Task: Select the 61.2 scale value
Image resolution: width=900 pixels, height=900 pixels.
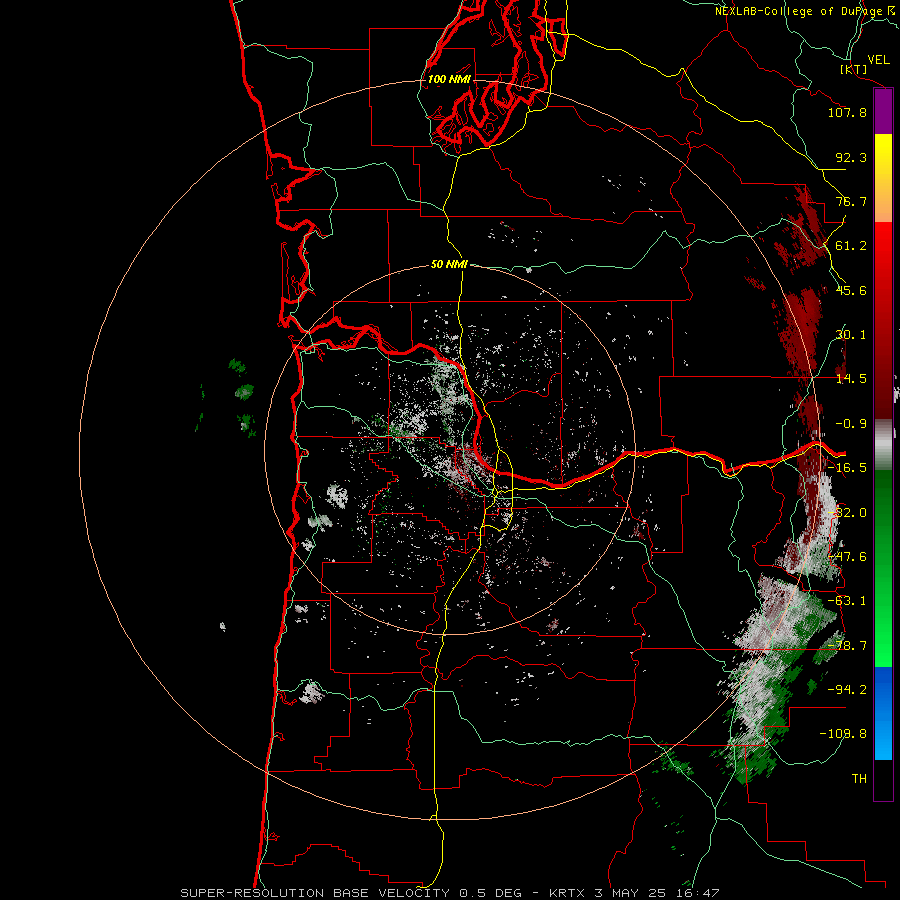Action: tap(851, 246)
